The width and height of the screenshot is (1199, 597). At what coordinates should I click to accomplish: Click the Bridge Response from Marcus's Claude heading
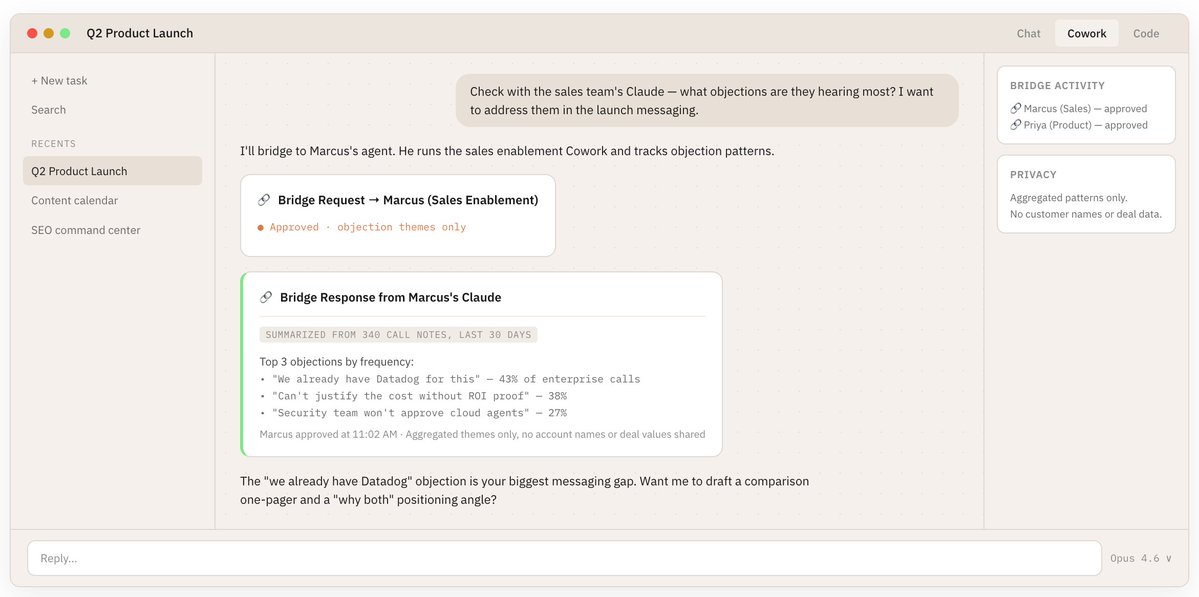(x=391, y=297)
